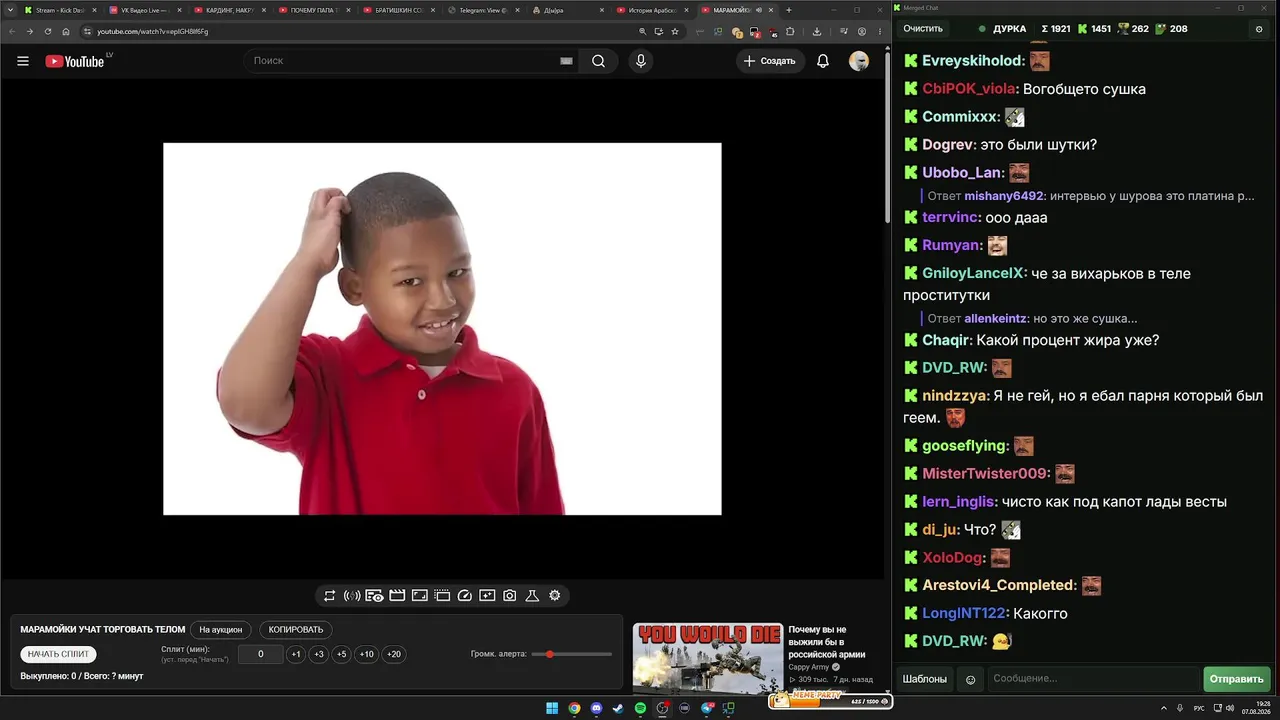The width and height of the screenshot is (1280, 720).
Task: Click the YouTube search magnifier button
Action: pos(598,61)
